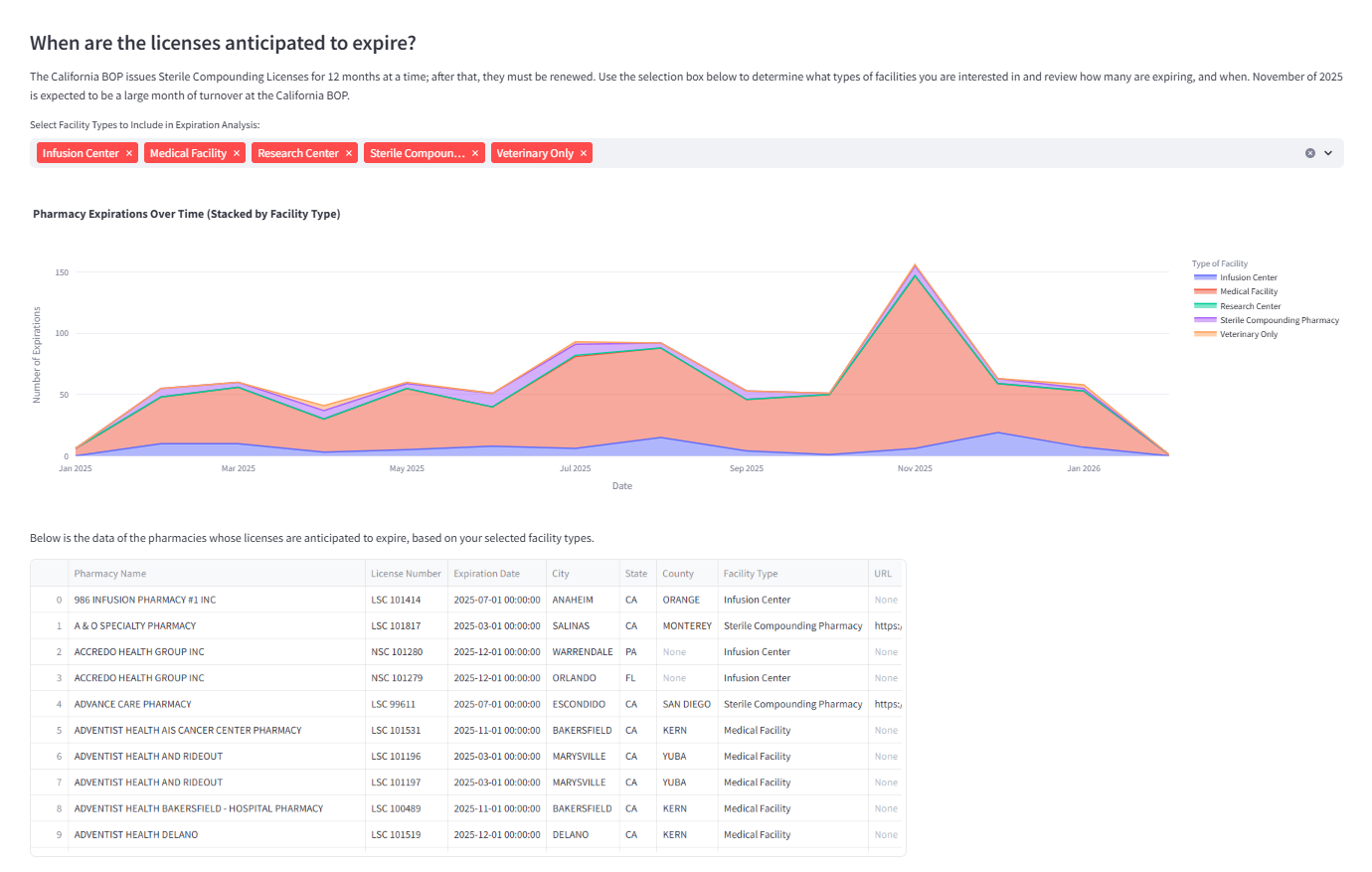Sort by Facility Type column header
1372x872 pixels.
[751, 574]
